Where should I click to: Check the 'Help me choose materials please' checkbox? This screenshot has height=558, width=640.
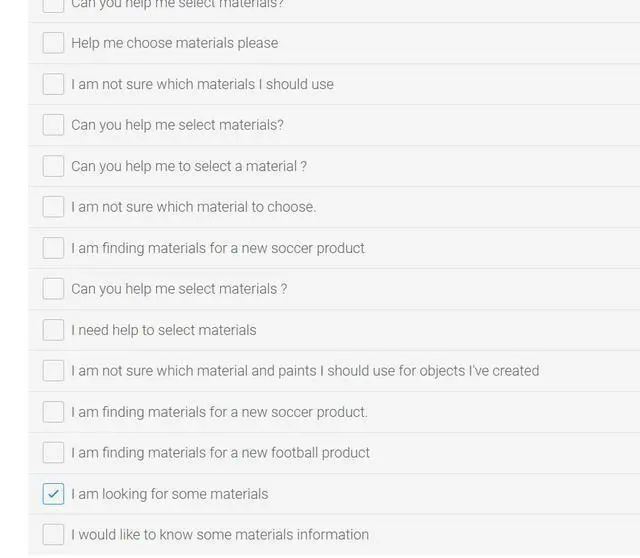53,43
